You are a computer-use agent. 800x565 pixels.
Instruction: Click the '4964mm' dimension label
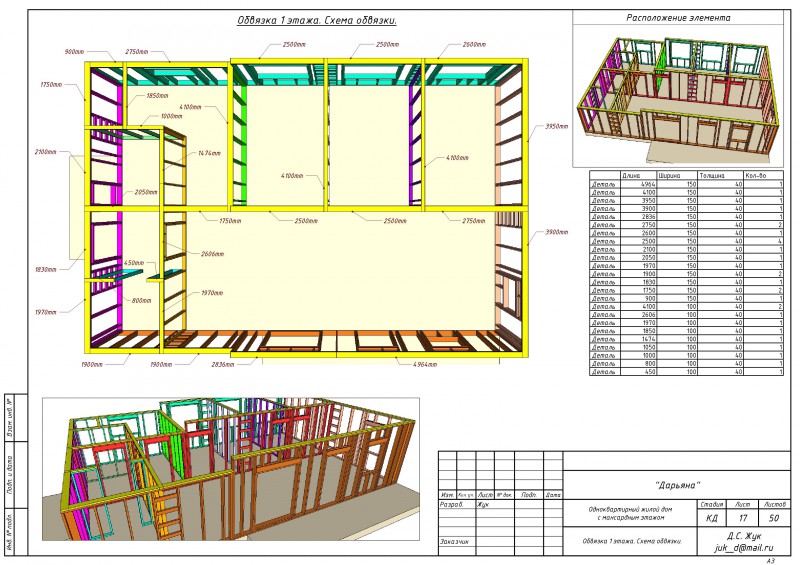click(x=425, y=364)
